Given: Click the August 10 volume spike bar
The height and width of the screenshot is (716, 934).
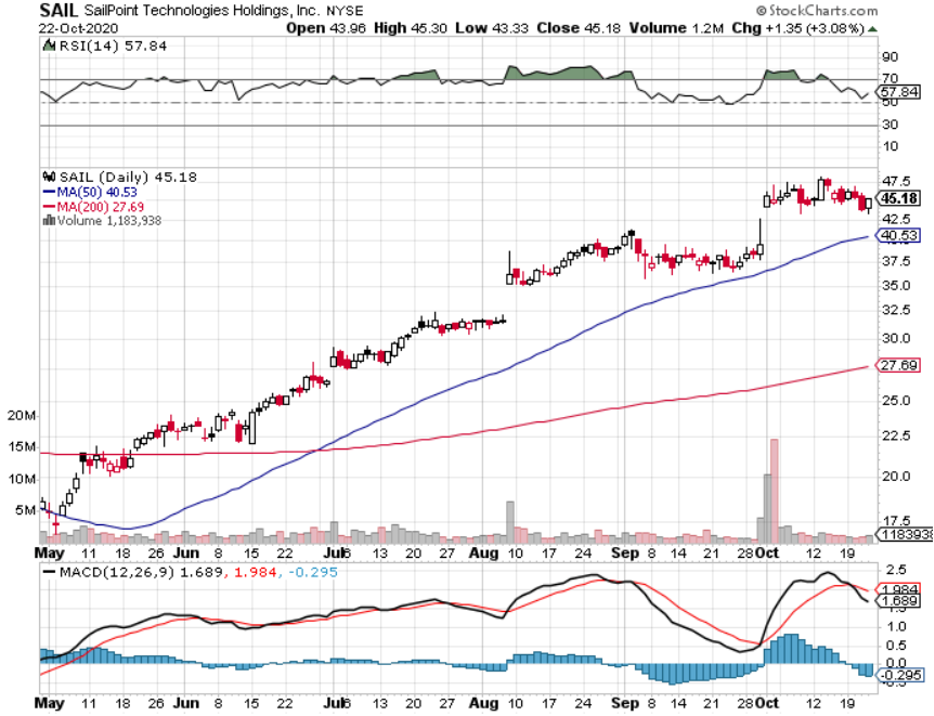Looking at the screenshot, I should coord(510,522).
